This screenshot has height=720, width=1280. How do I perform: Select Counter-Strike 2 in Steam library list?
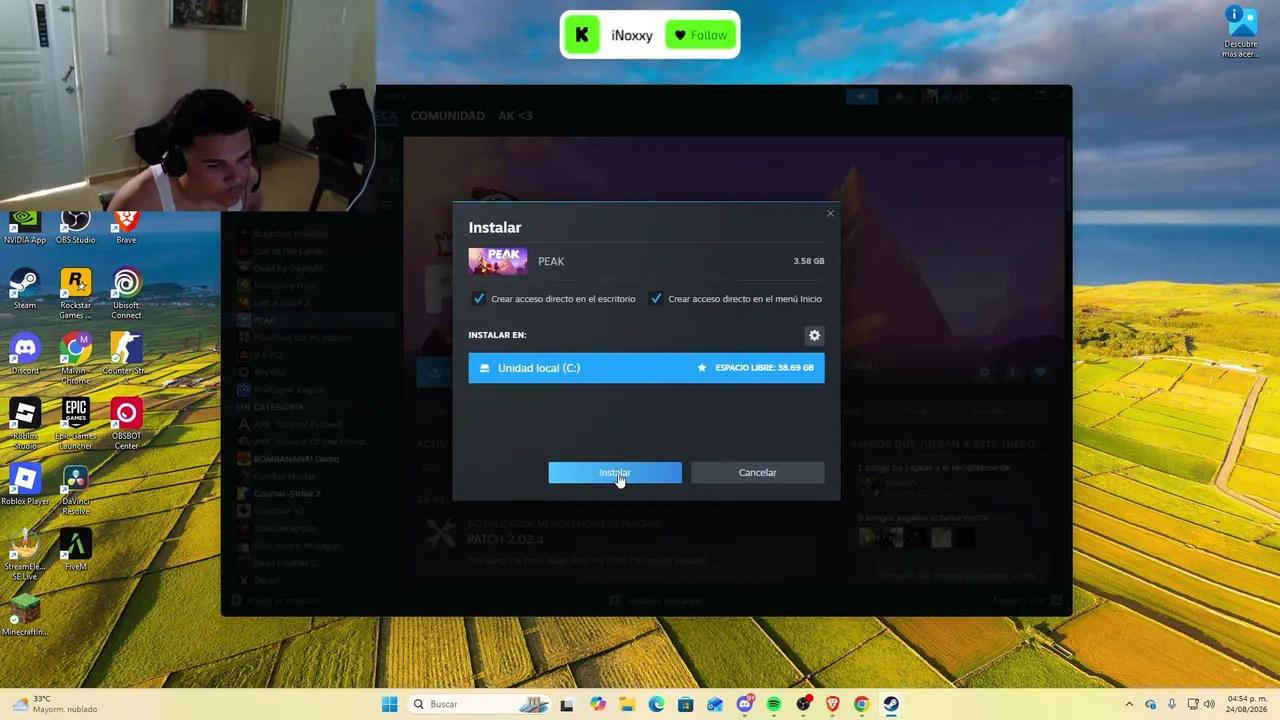point(287,494)
